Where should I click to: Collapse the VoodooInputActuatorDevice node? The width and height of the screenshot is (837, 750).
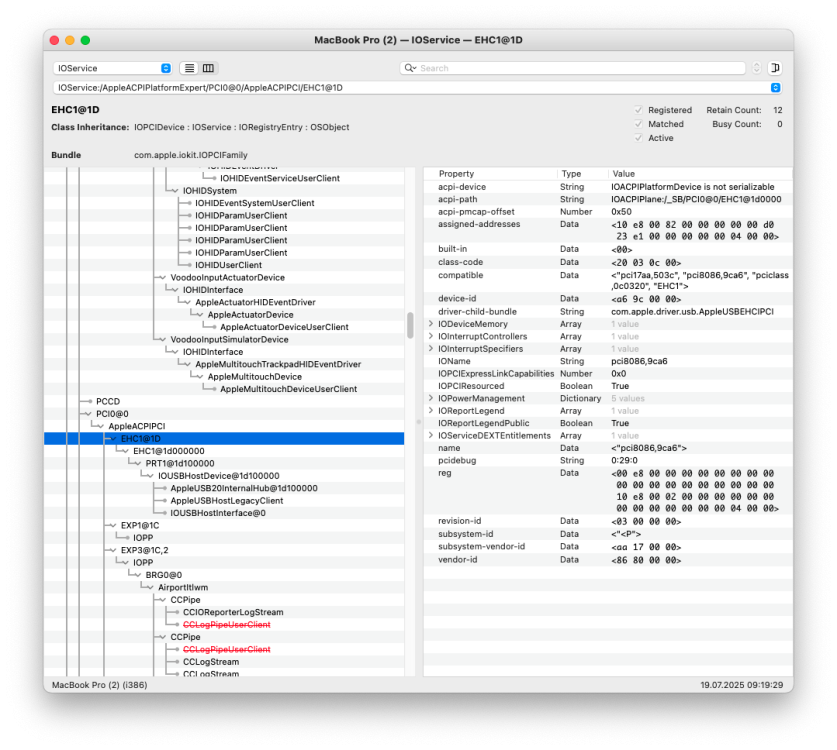[x=162, y=278]
